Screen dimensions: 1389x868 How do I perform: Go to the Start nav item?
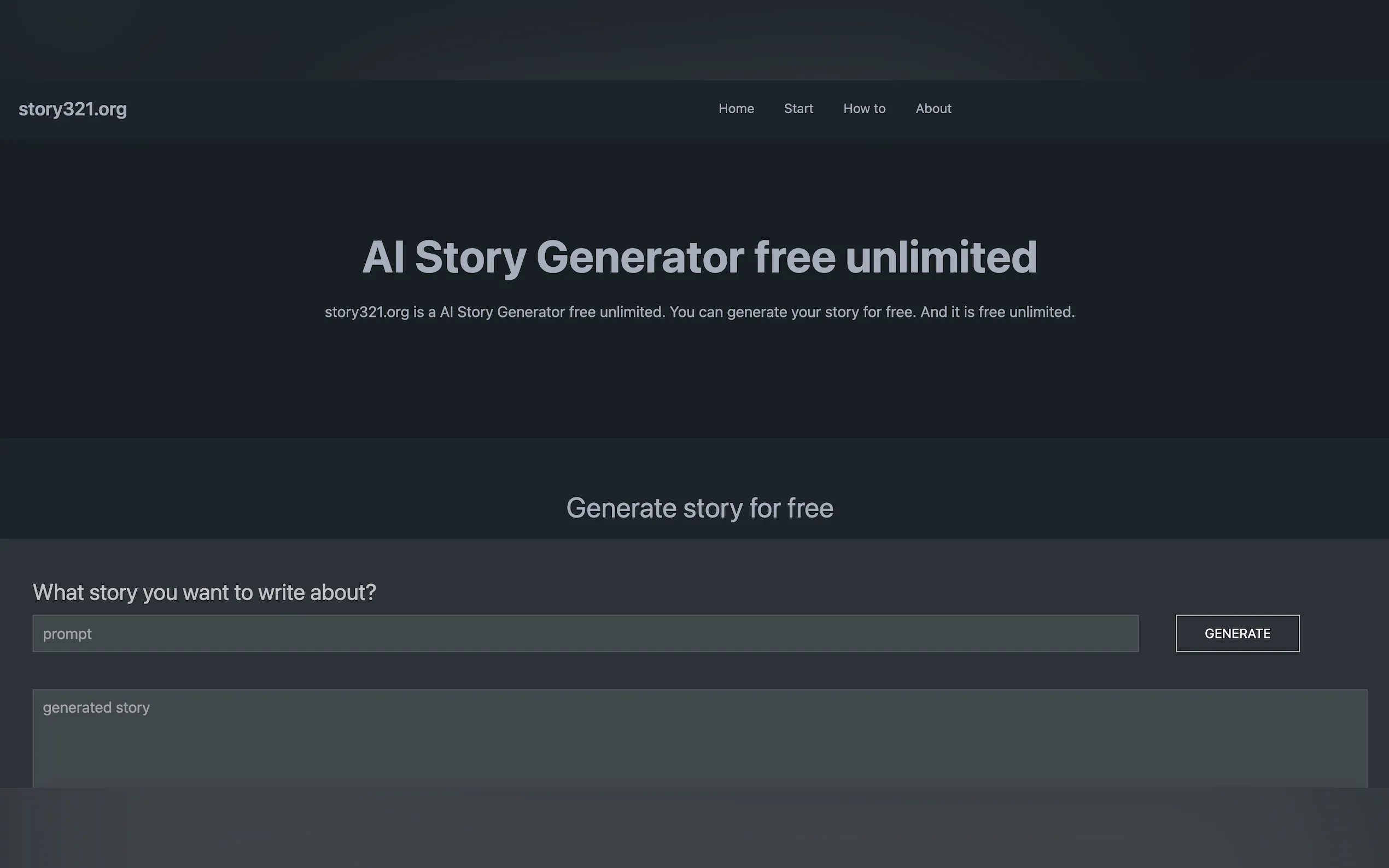798,108
